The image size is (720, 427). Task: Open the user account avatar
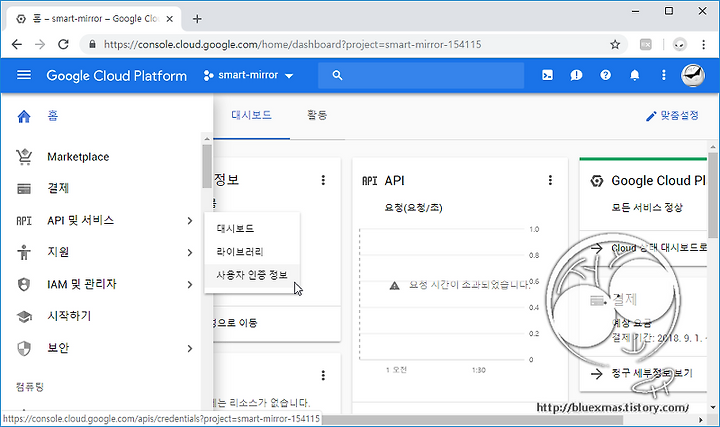[692, 75]
